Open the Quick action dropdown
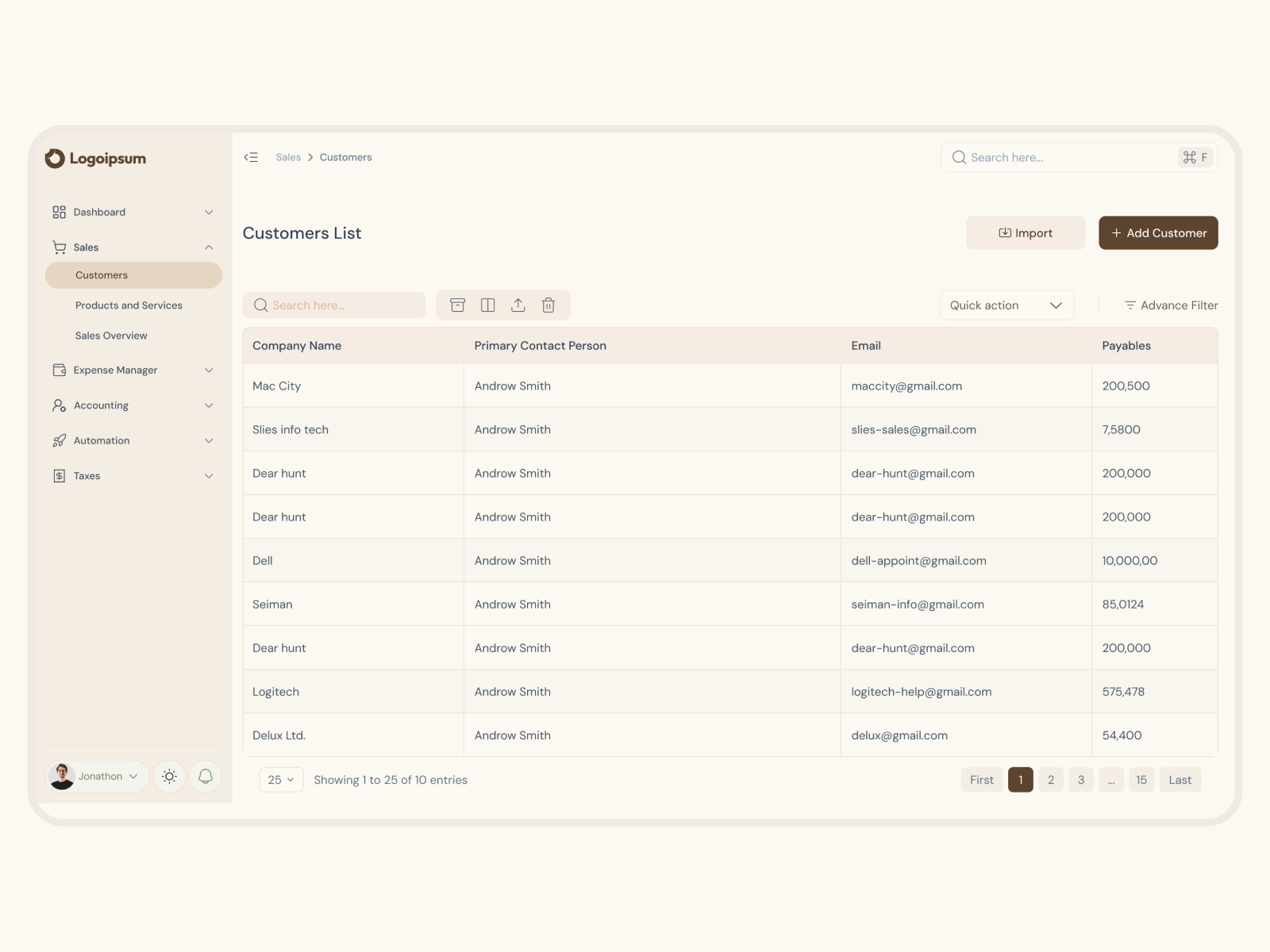The width and height of the screenshot is (1270, 952). (x=1006, y=305)
